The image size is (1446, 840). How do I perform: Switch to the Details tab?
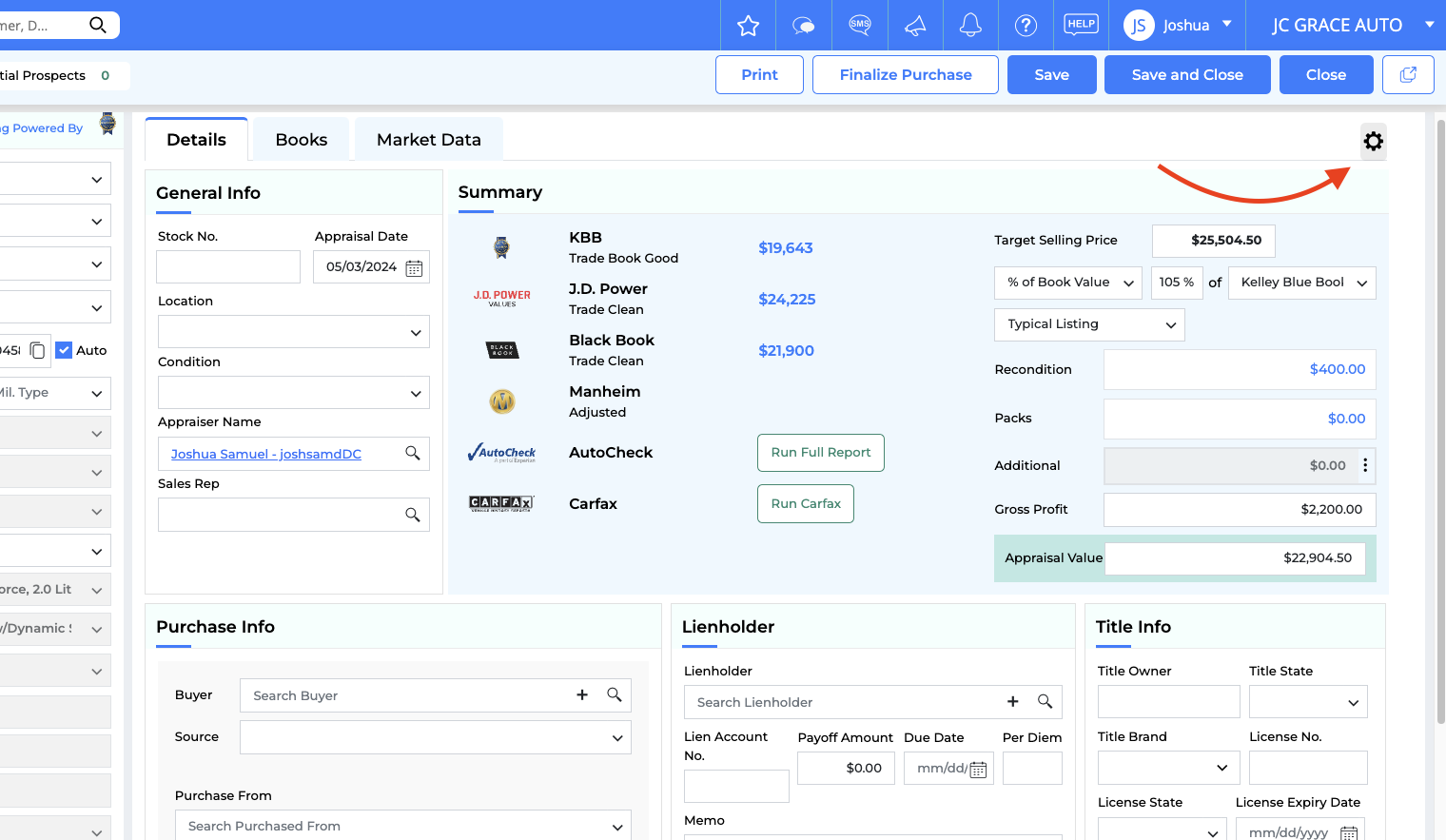(196, 140)
